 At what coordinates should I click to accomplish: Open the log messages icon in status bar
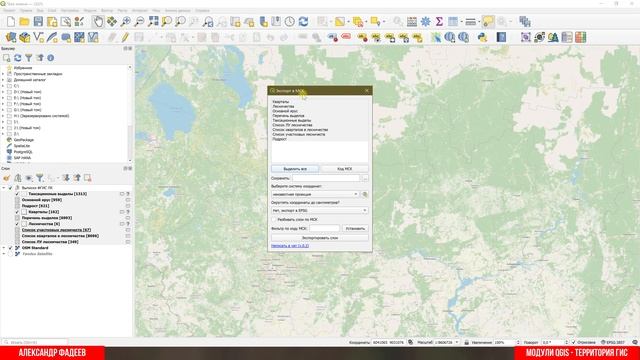(635, 342)
